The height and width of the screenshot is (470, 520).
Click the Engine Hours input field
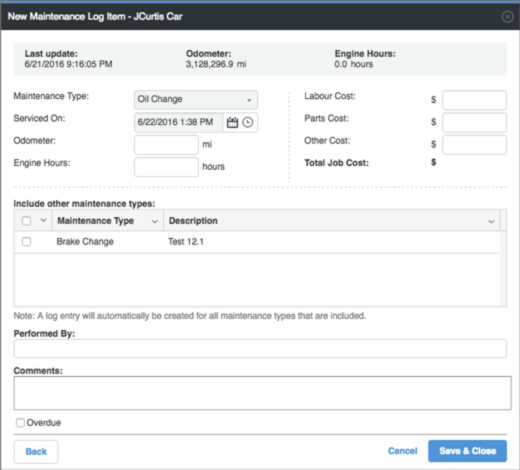coord(166,167)
